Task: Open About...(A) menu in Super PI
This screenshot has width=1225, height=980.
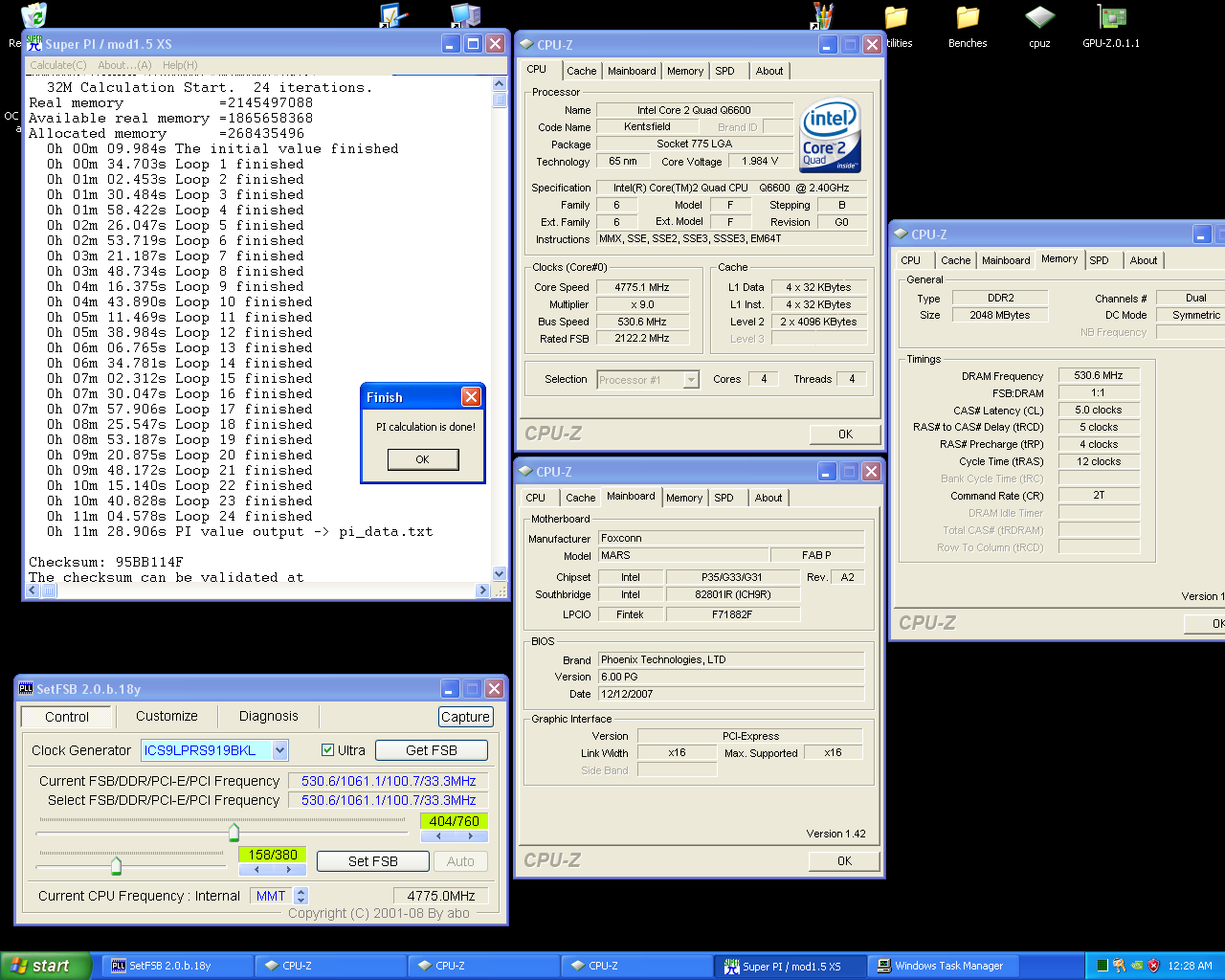Action: coord(124,65)
